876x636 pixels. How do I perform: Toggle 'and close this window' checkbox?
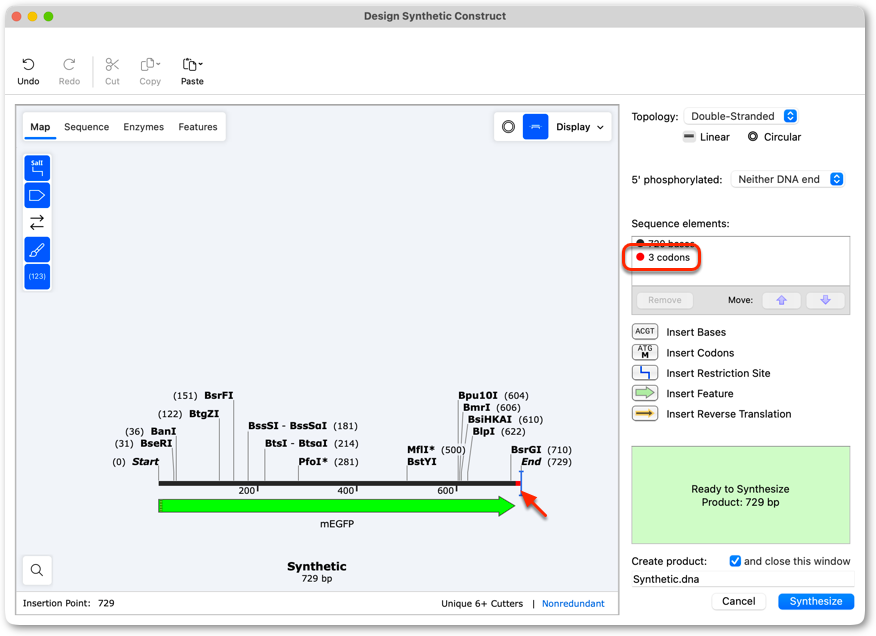(735, 561)
